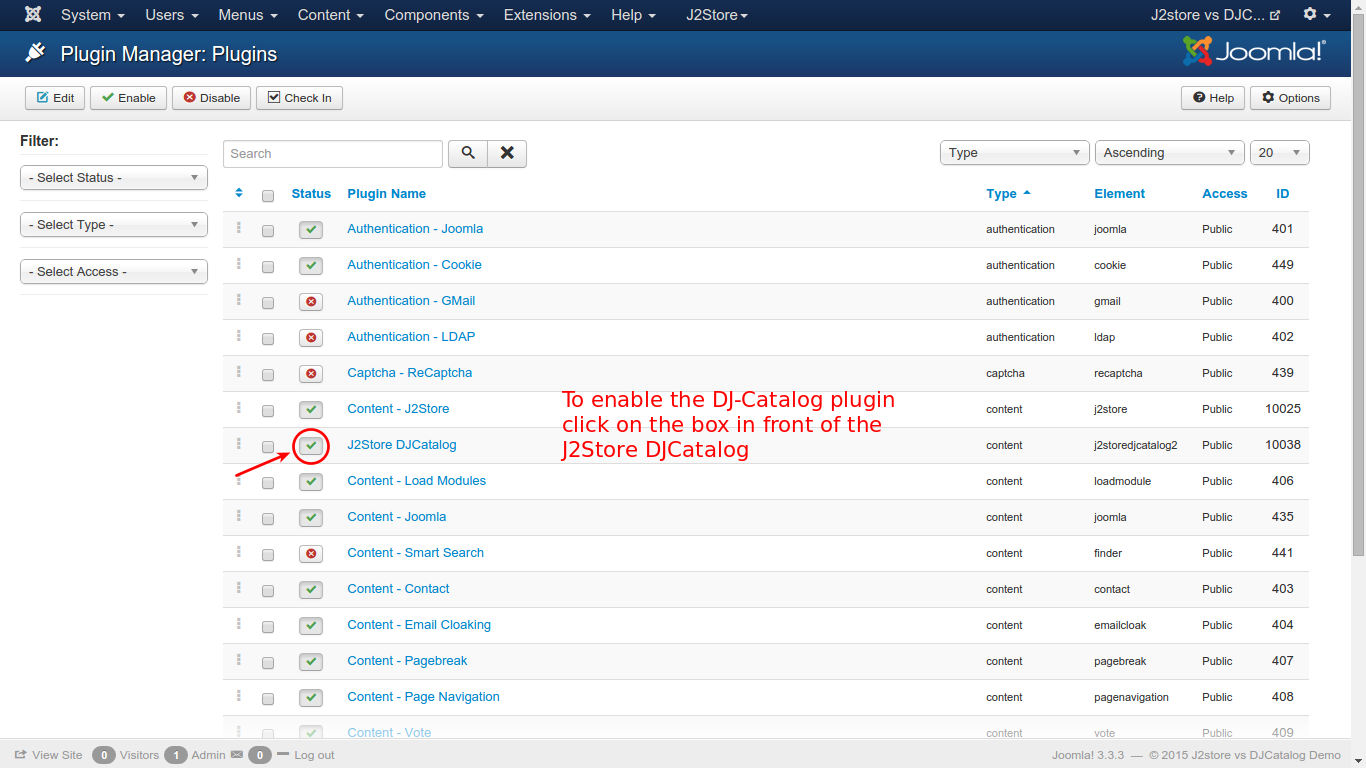Check the Authentication - LDAP row checkbox
Screen dimensions: 1366x768
tap(268, 339)
